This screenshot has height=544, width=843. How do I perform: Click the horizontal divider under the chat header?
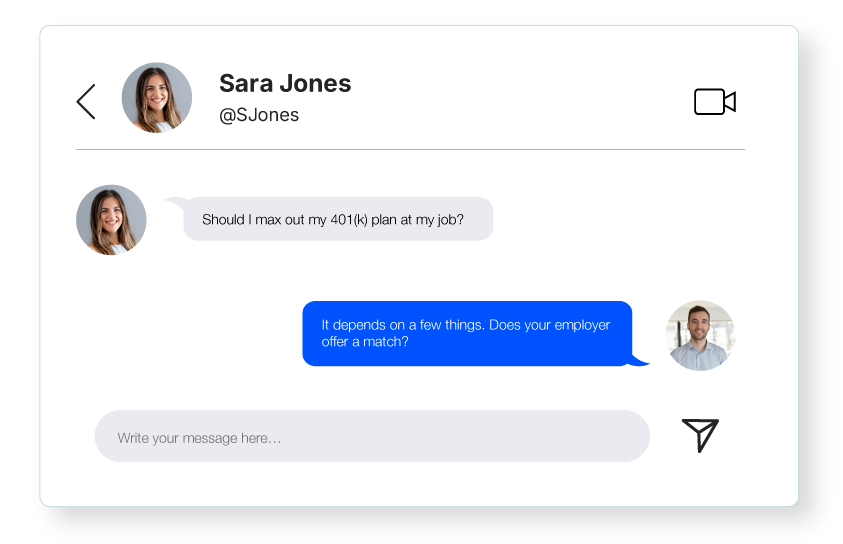(411, 149)
